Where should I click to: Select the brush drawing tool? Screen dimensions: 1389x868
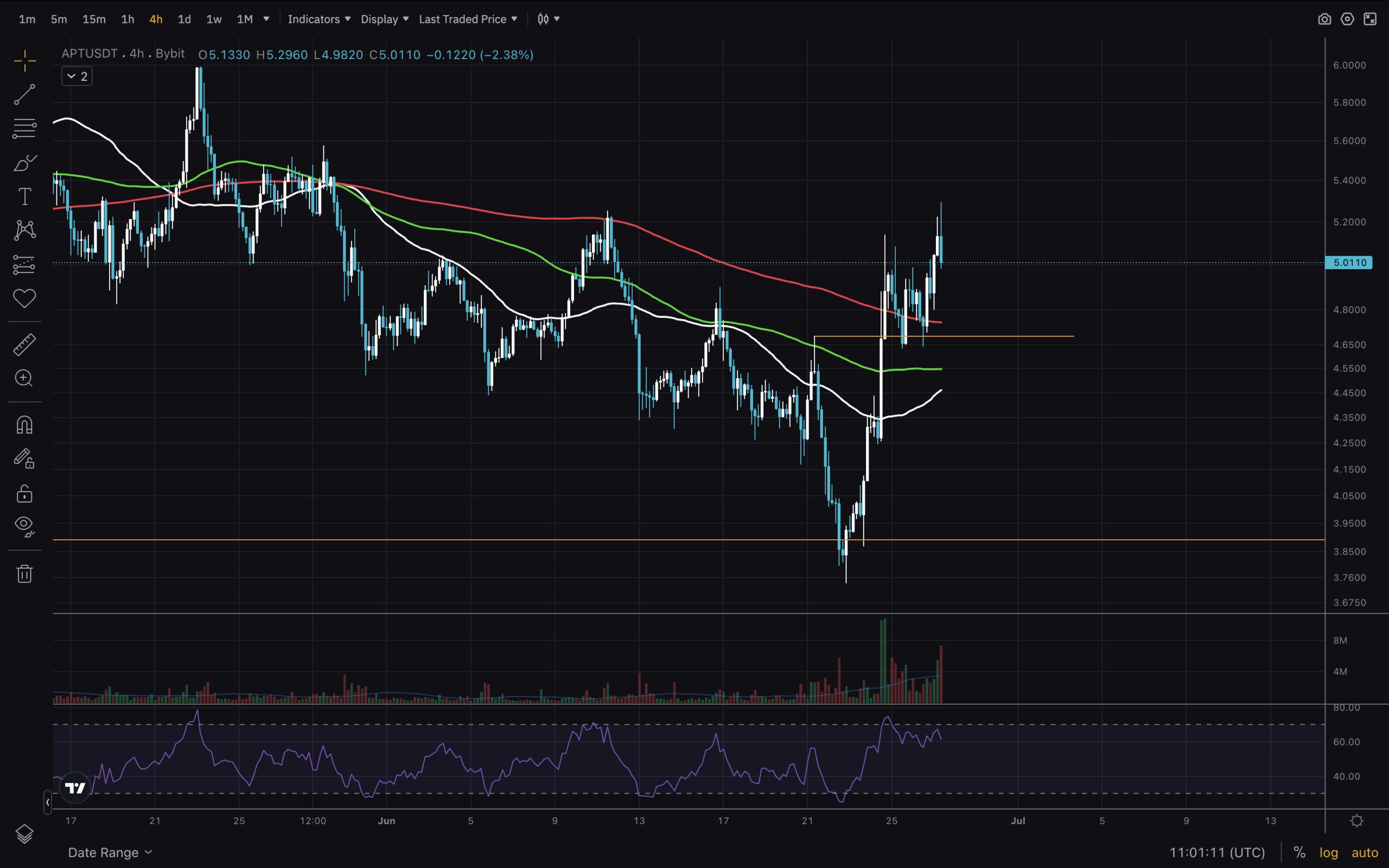[24, 163]
